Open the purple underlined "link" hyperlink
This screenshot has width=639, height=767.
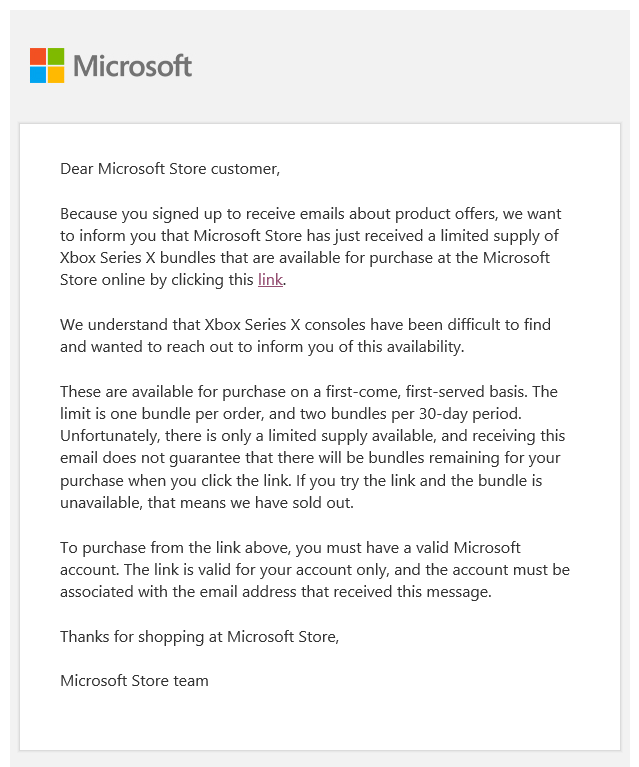click(270, 279)
